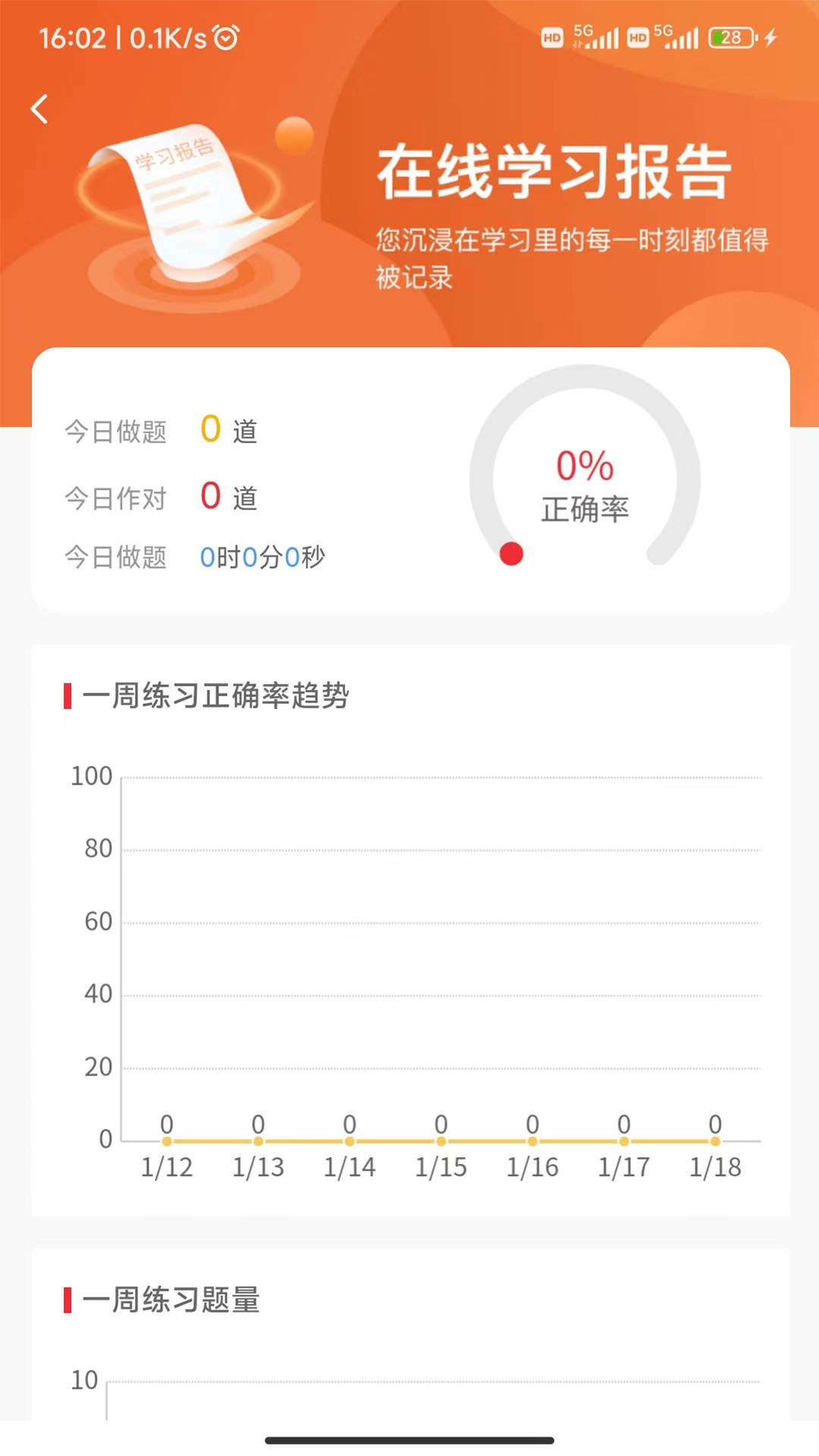Tap the 1/12 data point marker
Viewport: 819px width, 1456px height.
167,1141
